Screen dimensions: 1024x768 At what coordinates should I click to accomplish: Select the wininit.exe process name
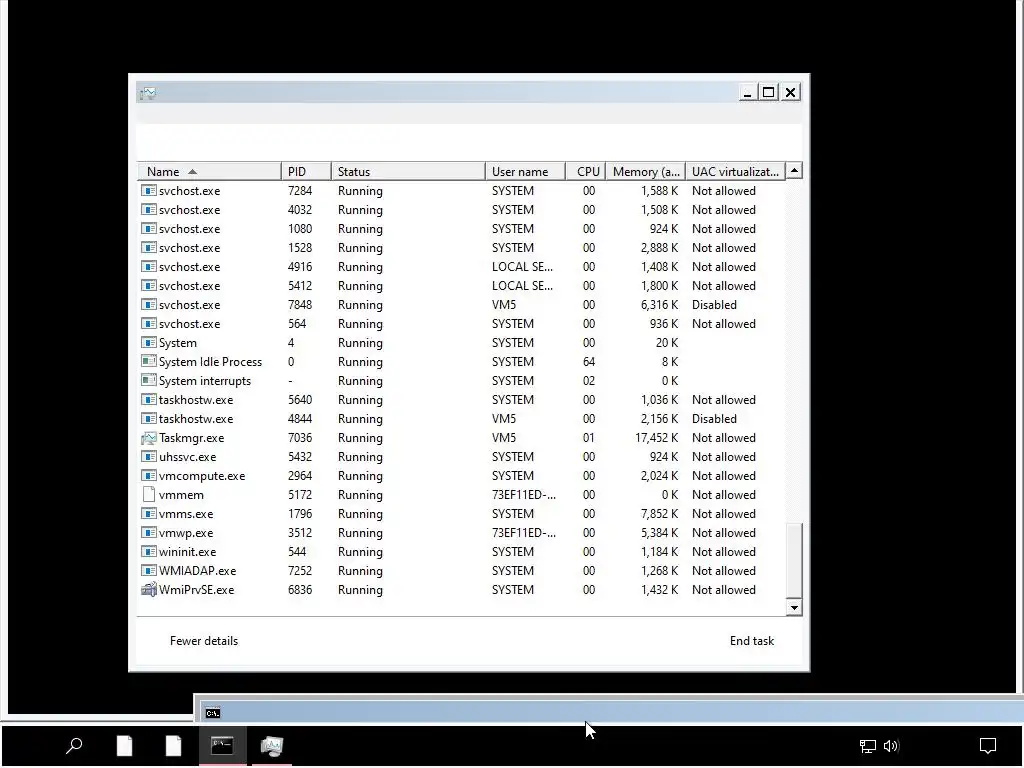pyautogui.click(x=187, y=552)
